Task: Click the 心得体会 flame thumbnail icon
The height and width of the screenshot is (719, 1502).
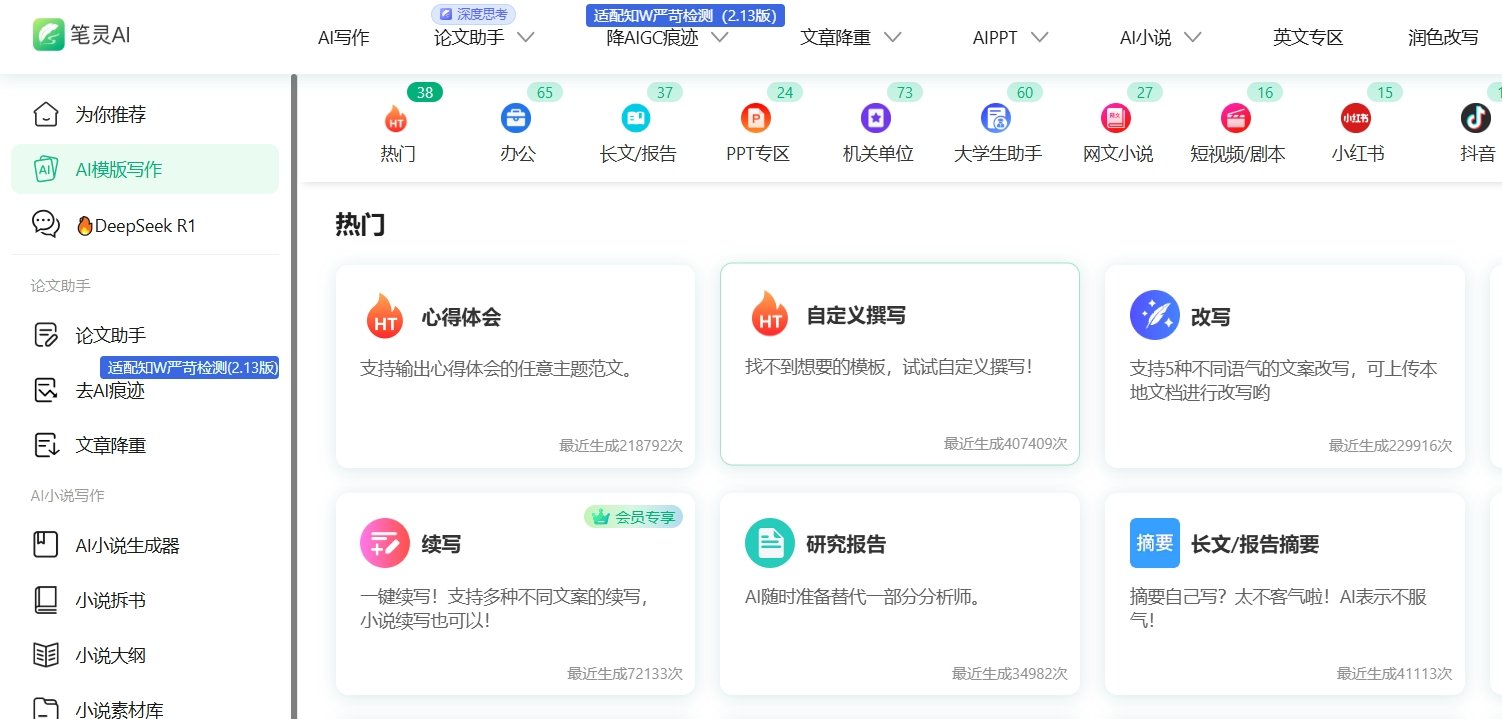Action: pyautogui.click(x=384, y=315)
